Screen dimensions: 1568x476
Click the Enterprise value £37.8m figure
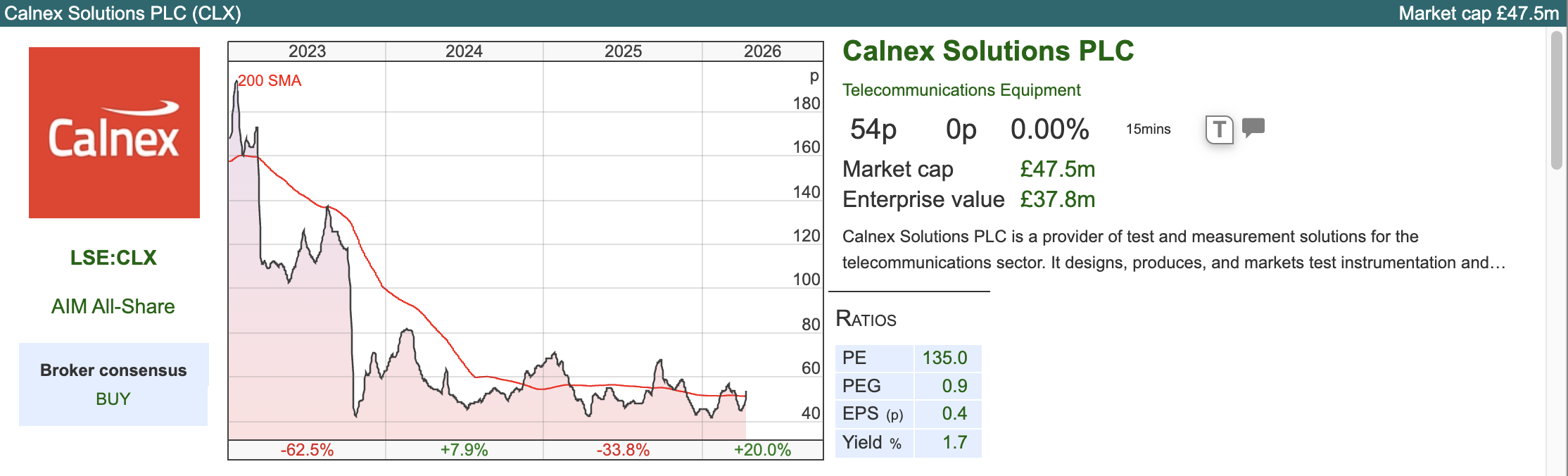tap(1058, 200)
